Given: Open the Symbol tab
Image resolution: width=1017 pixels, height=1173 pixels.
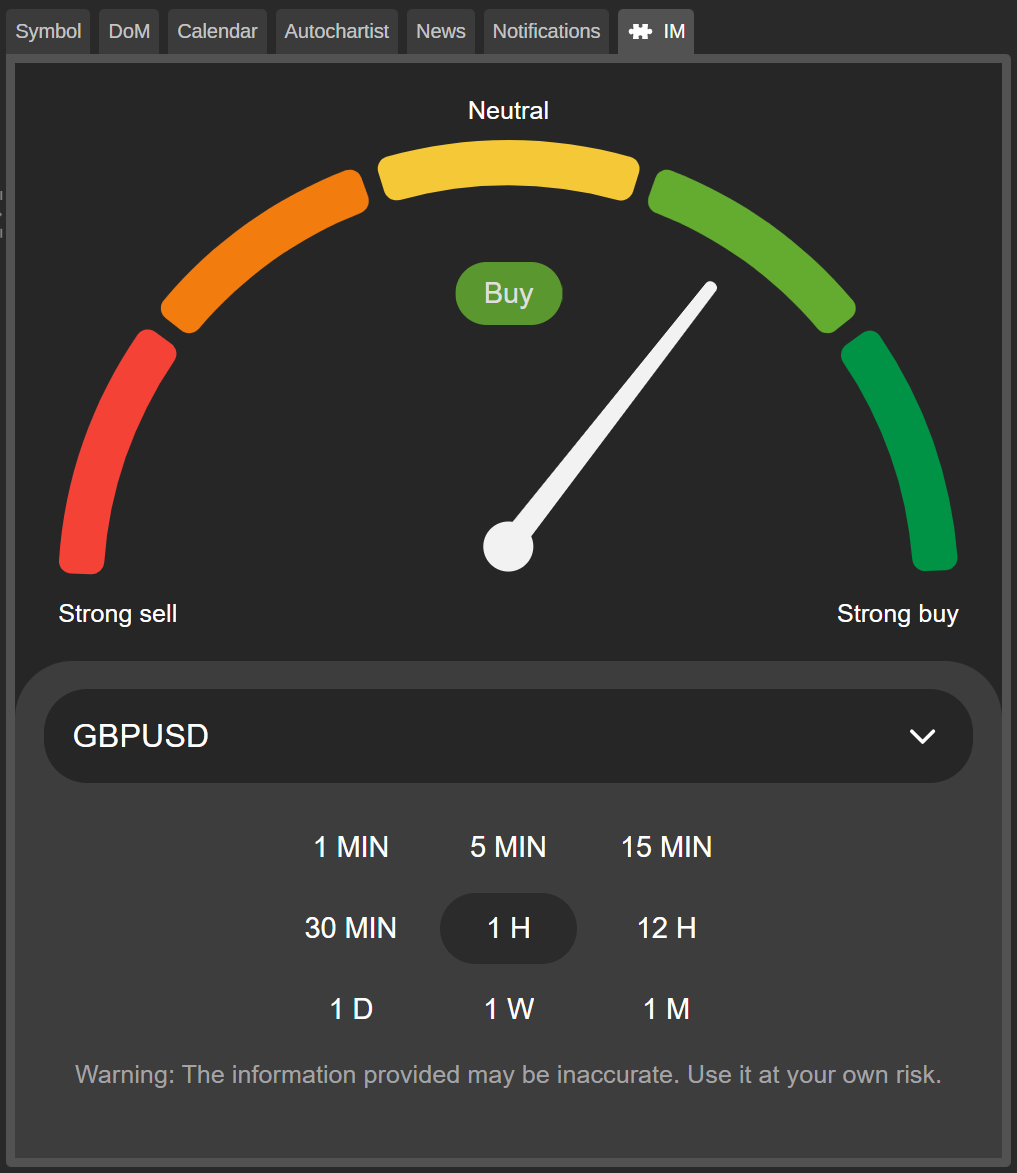Looking at the screenshot, I should (x=48, y=32).
